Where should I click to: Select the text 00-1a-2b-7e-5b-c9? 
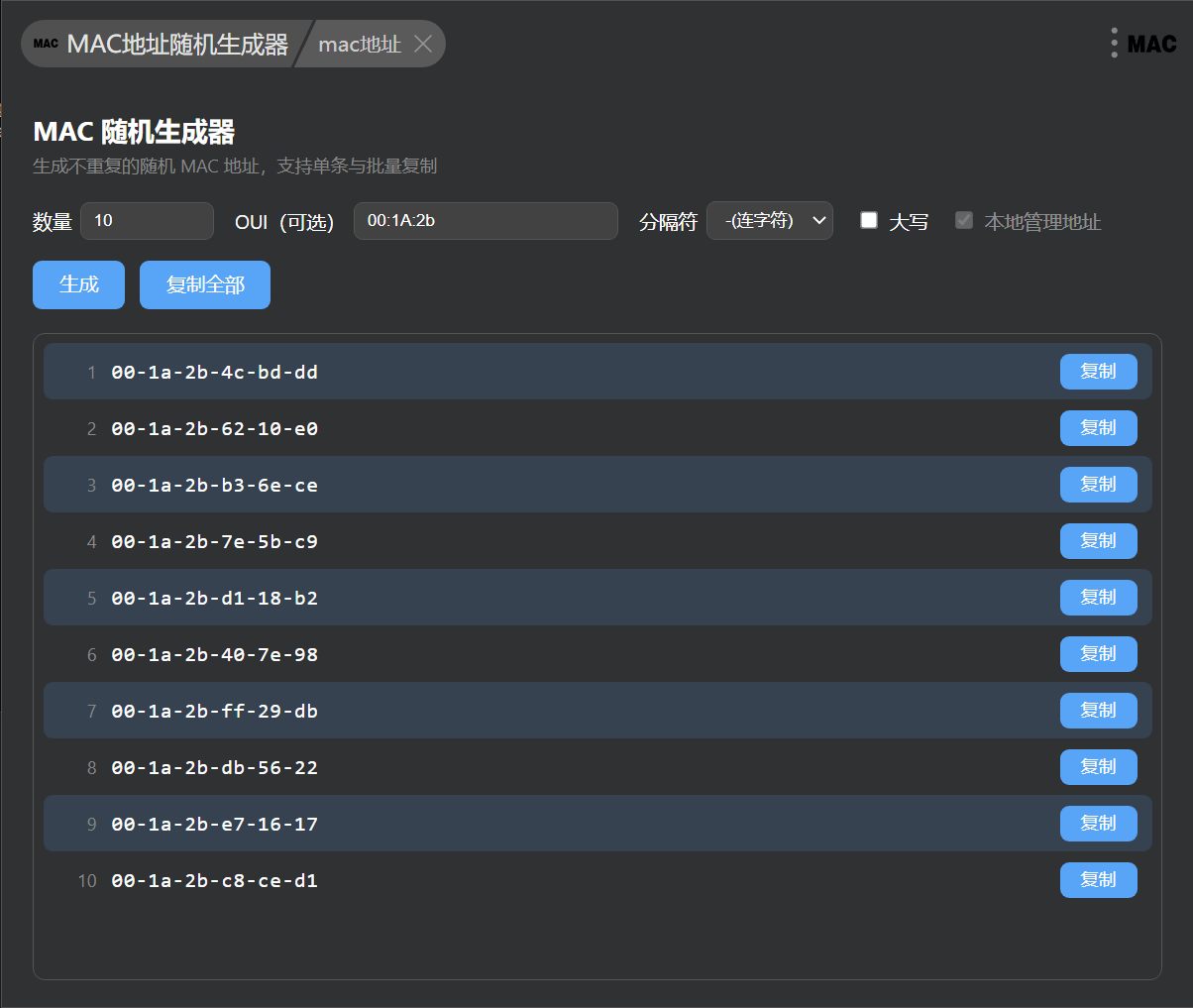[214, 542]
